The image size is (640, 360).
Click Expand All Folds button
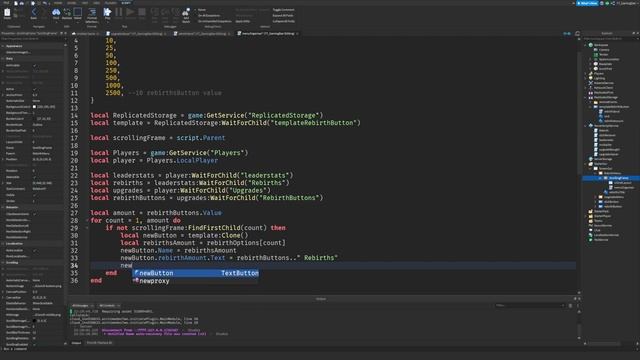(x=283, y=16)
